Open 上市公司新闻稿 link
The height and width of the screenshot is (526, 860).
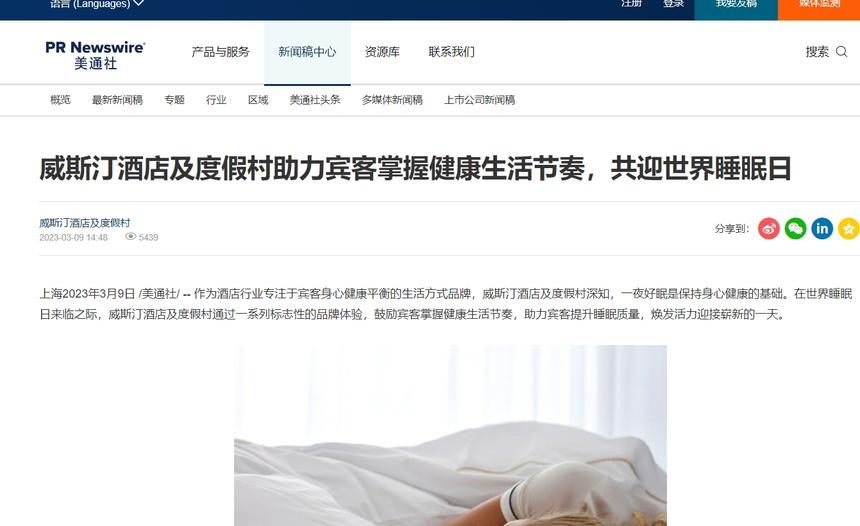(x=479, y=100)
